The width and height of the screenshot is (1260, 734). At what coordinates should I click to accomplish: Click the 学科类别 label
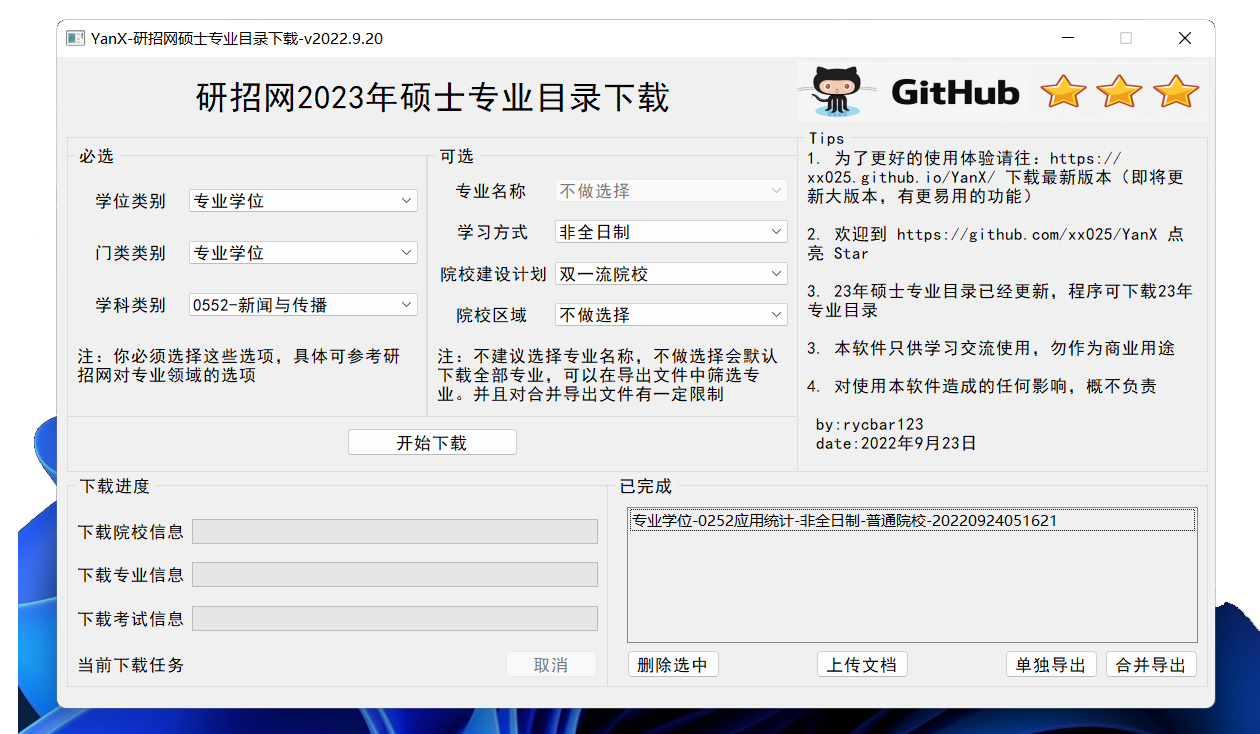point(131,305)
